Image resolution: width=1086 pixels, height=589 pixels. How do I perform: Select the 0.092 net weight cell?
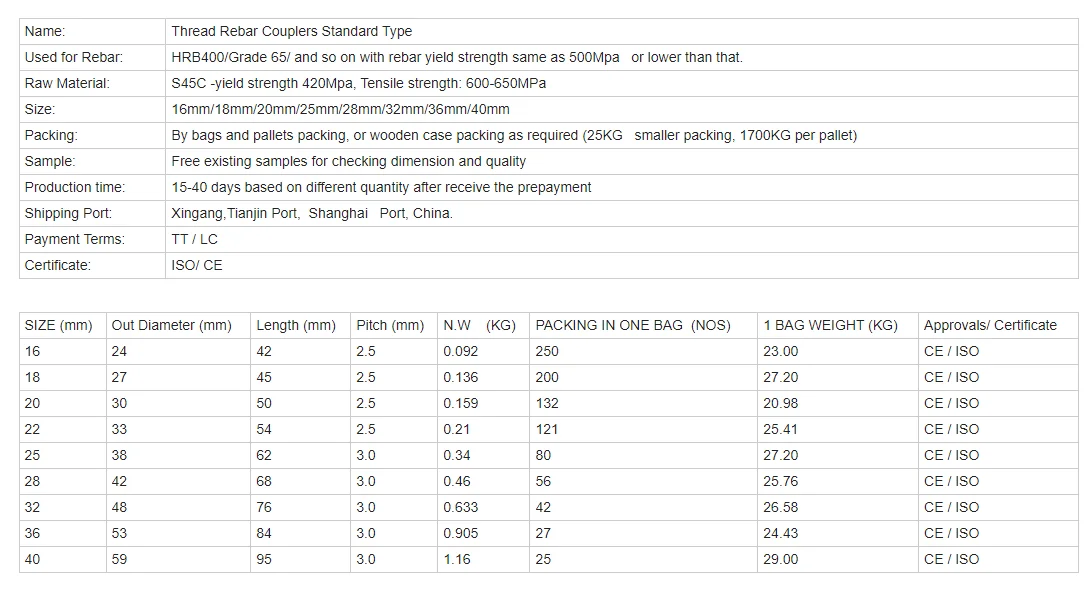point(483,351)
